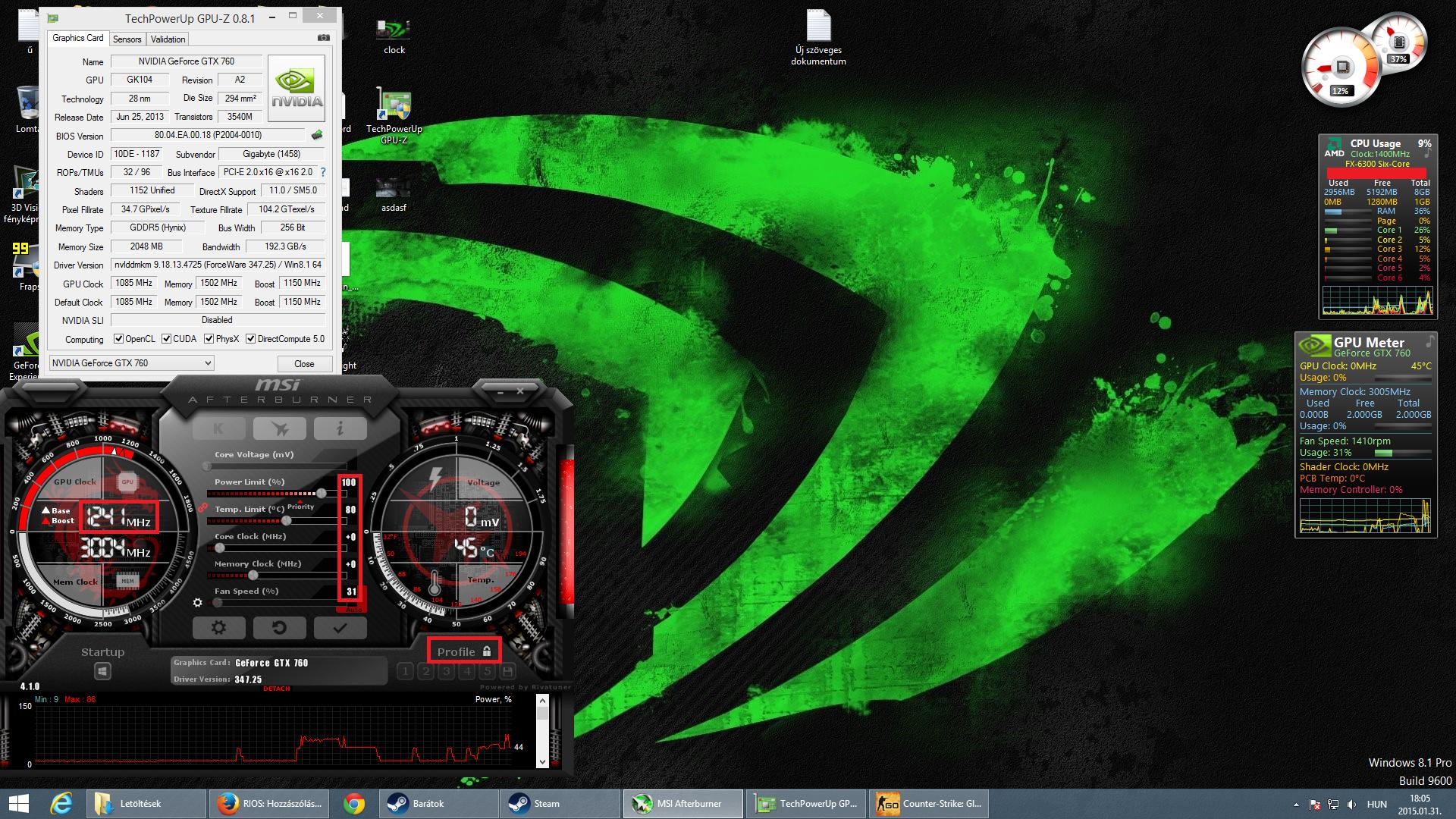Uncheck CUDA checkbox
The width and height of the screenshot is (1456, 819).
click(x=166, y=339)
